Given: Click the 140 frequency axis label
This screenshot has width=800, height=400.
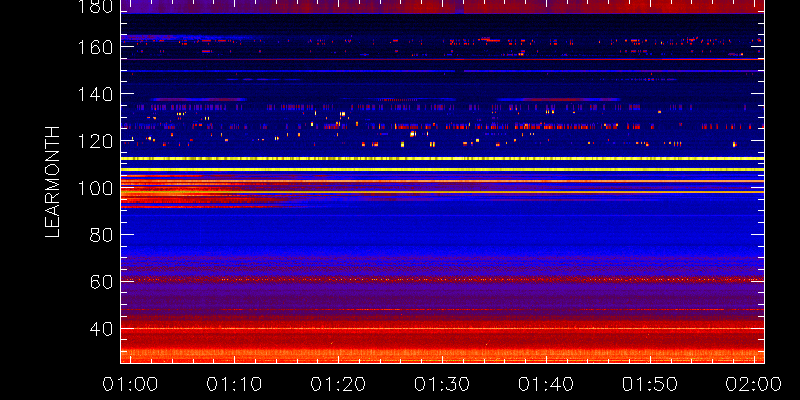Looking at the screenshot, I should coord(93,94).
